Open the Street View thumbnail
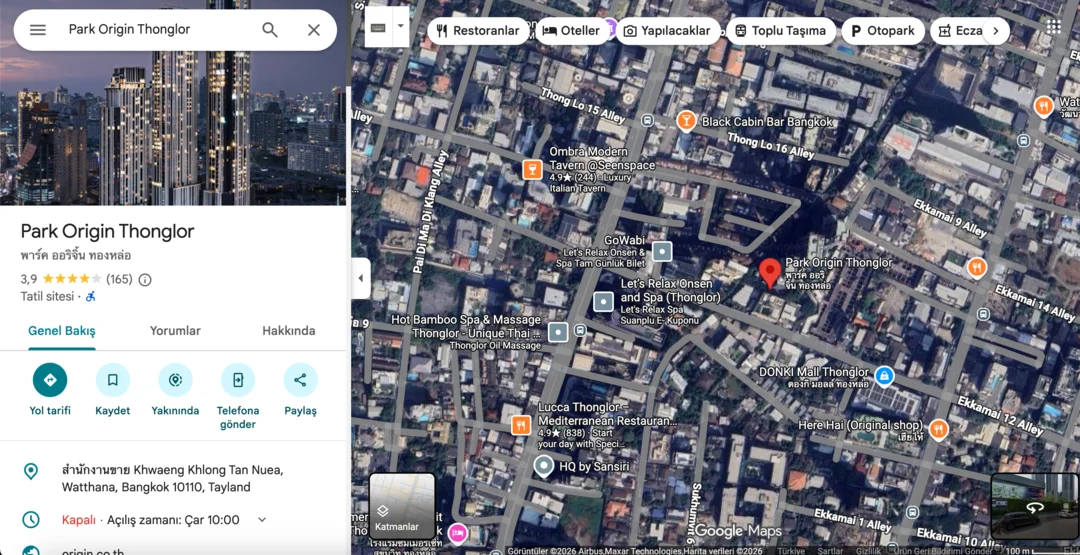 (1034, 506)
